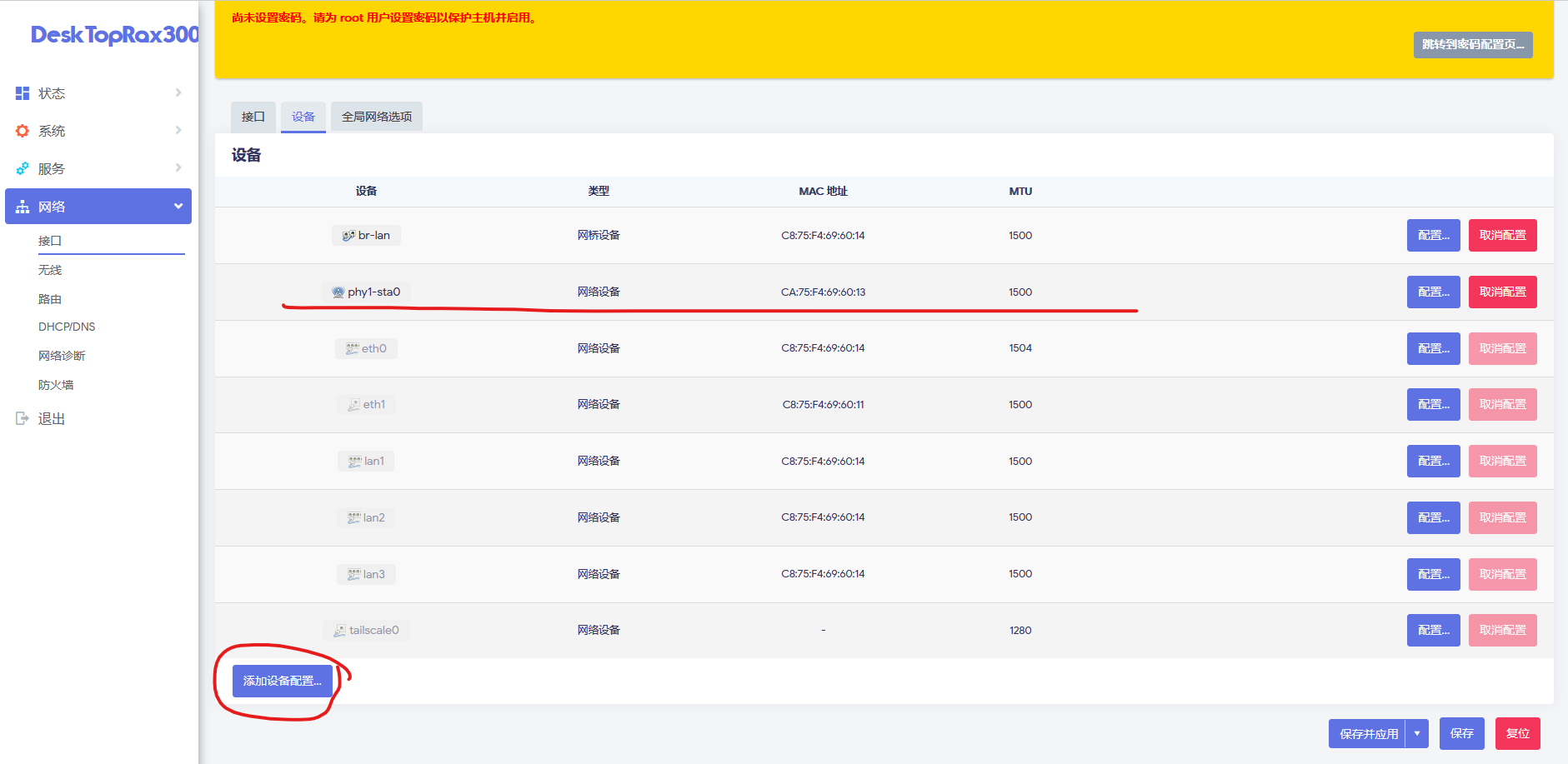Click 取消配置 for the br-lan device
The image size is (1568, 764).
pos(1502,235)
